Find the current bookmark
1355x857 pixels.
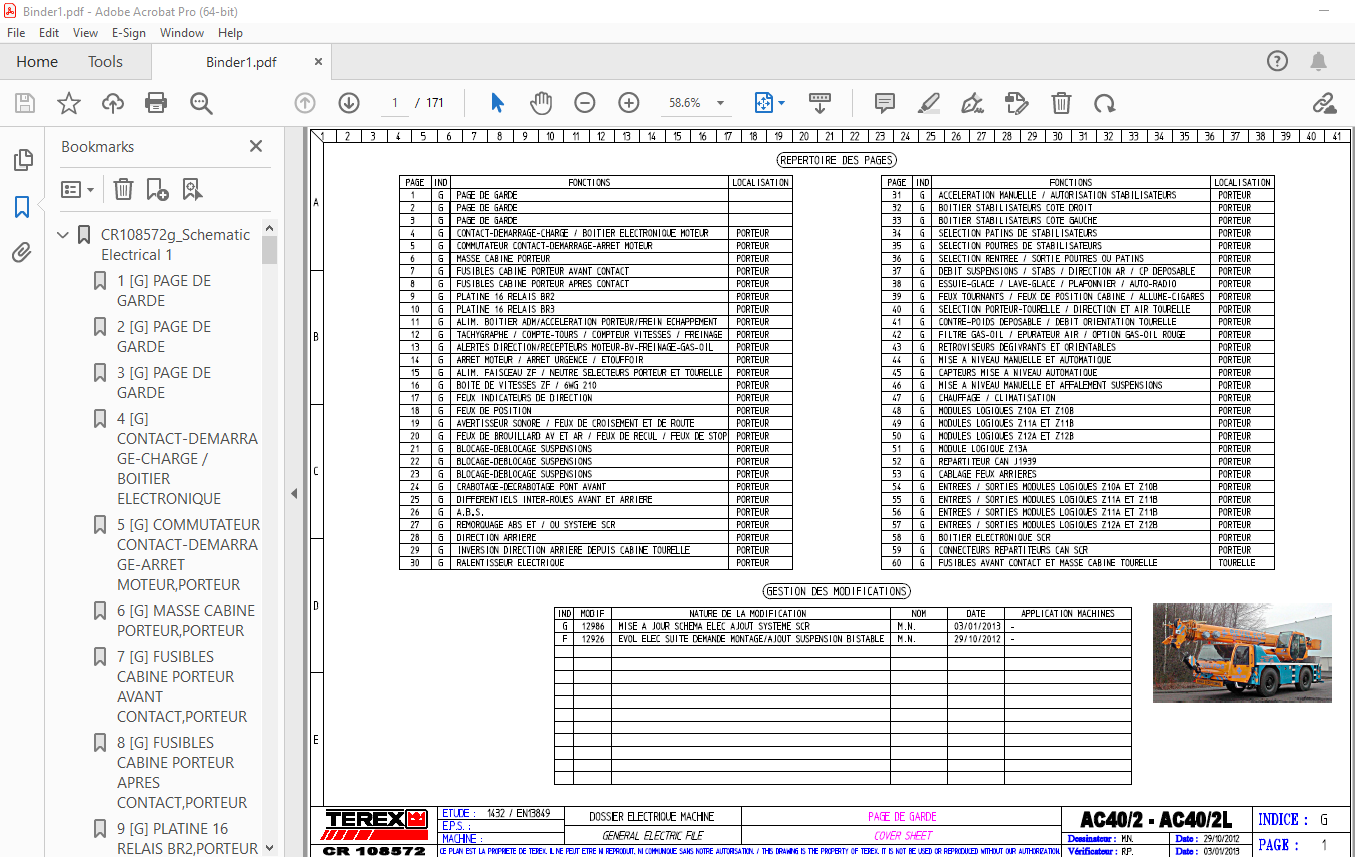click(x=192, y=189)
